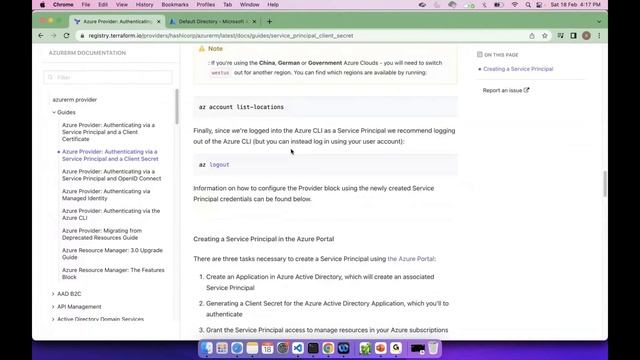
Task: Go back using the browser back arrow
Action: [x=41, y=36]
